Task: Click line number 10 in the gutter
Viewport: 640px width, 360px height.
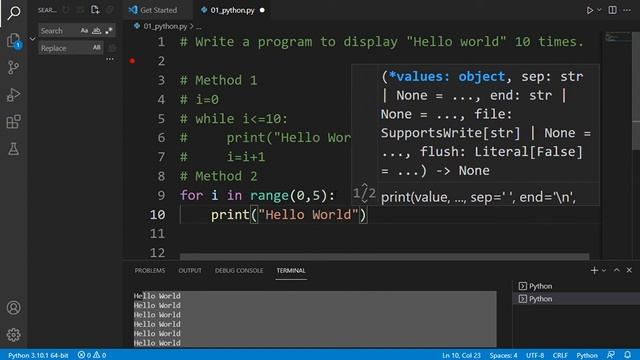Action: click(x=157, y=215)
